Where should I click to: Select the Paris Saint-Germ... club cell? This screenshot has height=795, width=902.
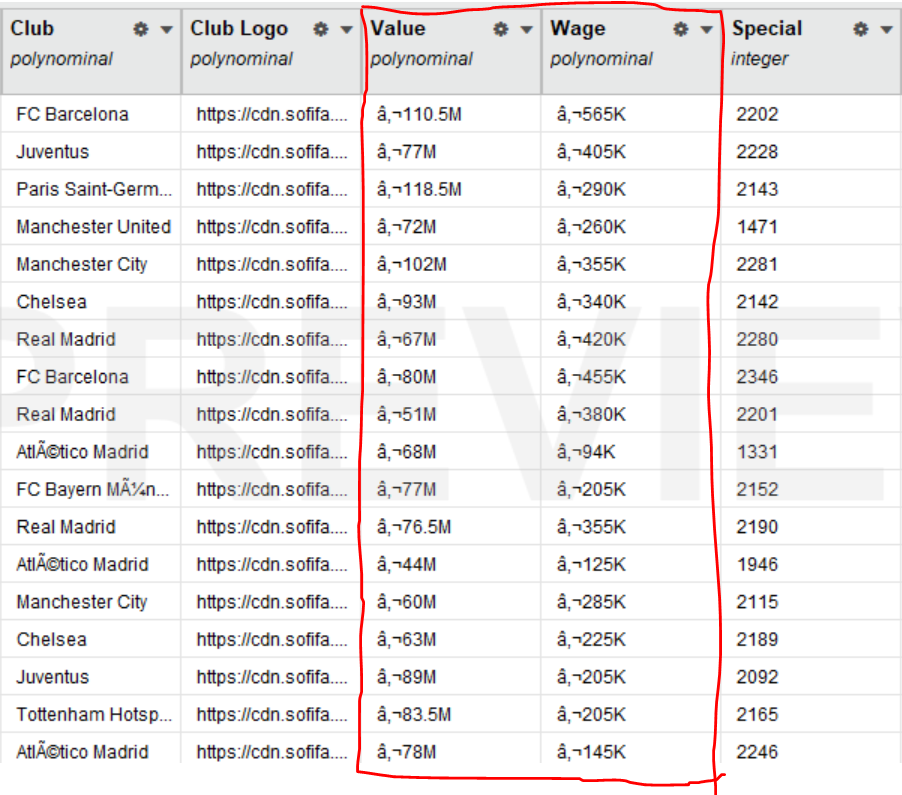[x=94, y=189]
